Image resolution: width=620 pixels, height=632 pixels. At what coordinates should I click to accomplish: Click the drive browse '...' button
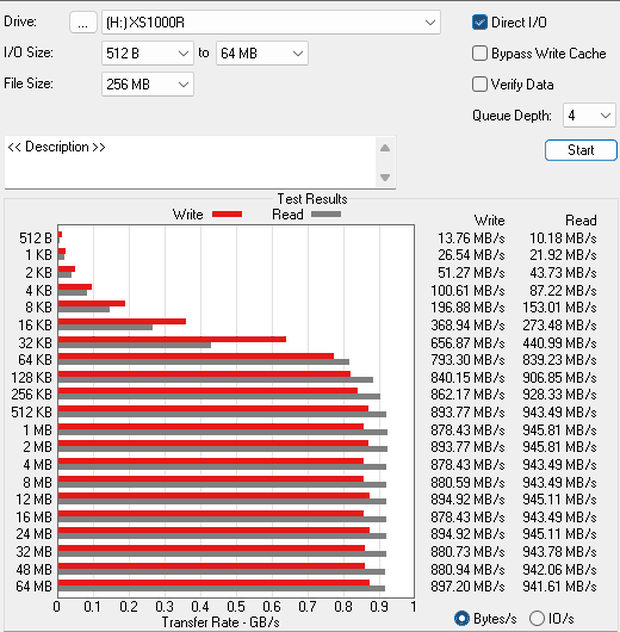83,22
